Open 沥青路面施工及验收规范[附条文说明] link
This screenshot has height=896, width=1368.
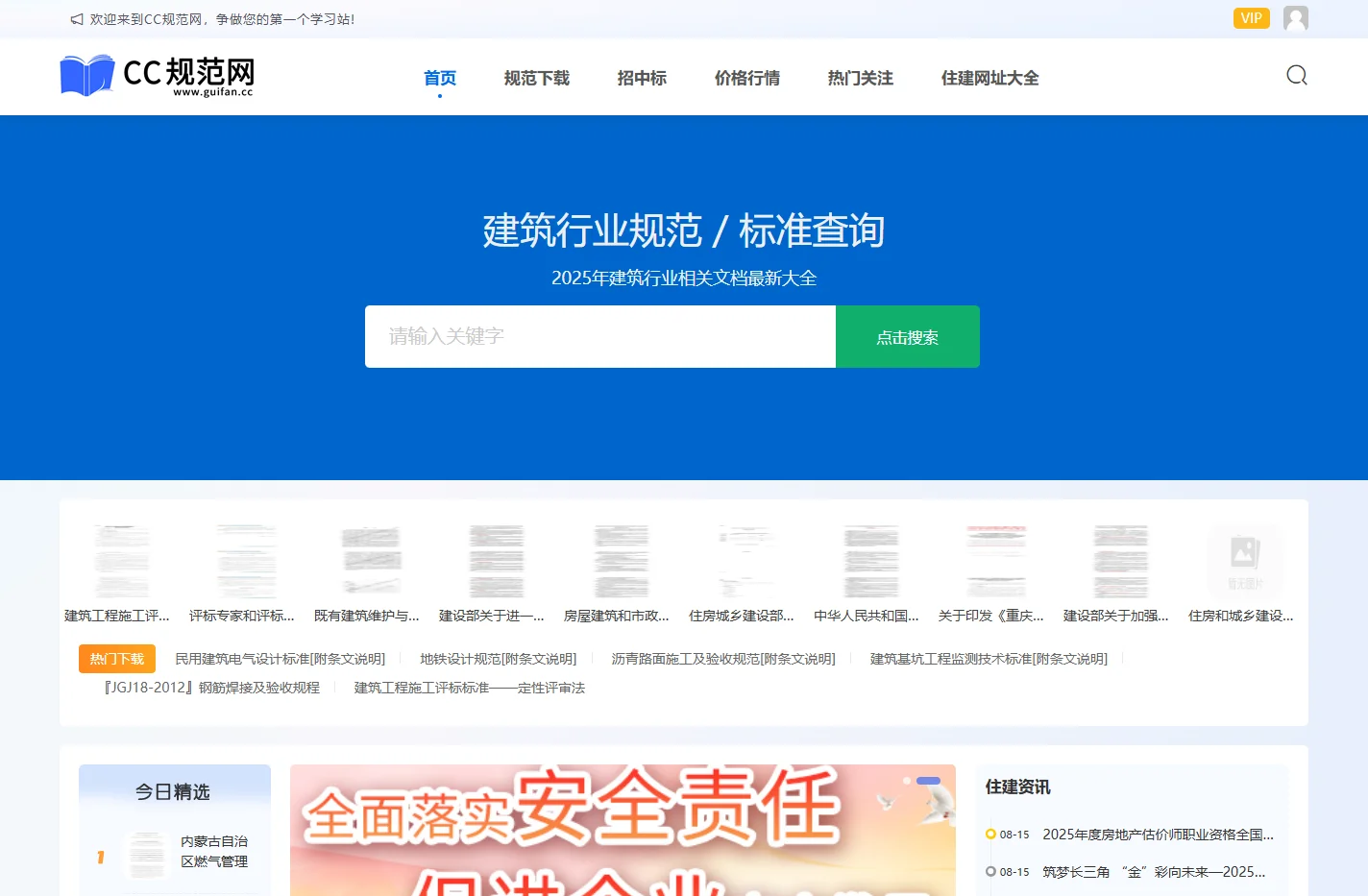click(x=723, y=659)
